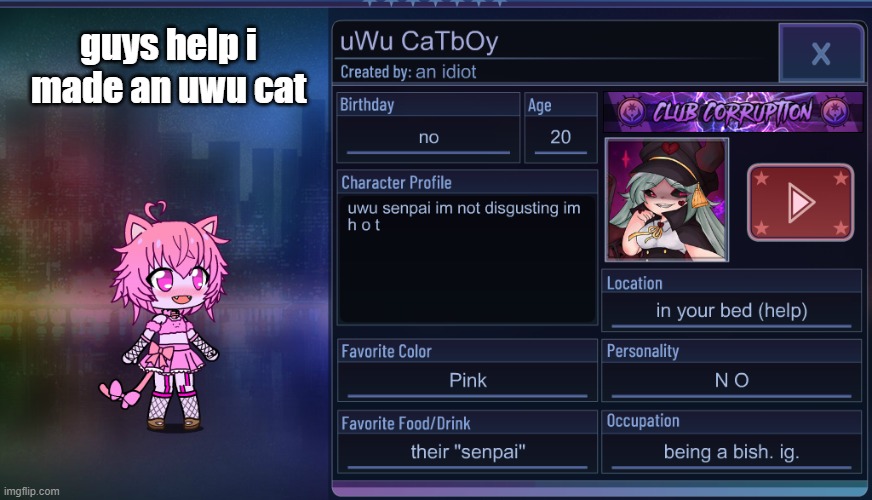Click the red play button with stars

pyautogui.click(x=800, y=202)
